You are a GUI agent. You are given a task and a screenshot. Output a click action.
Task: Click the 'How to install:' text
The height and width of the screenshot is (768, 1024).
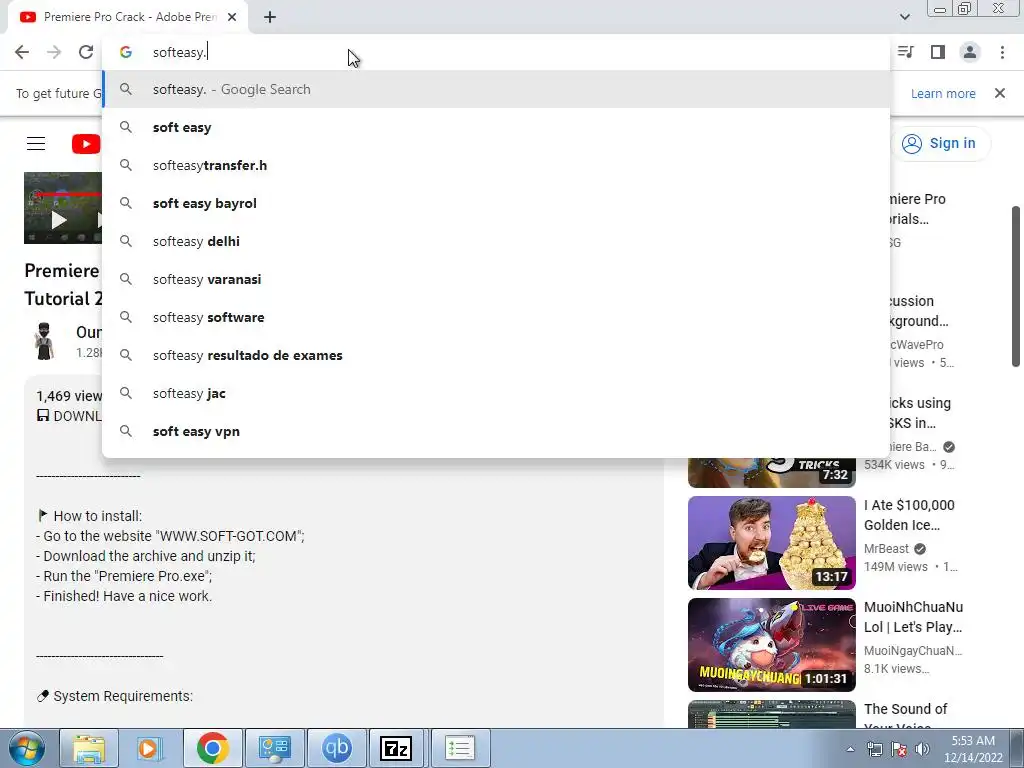tap(97, 516)
